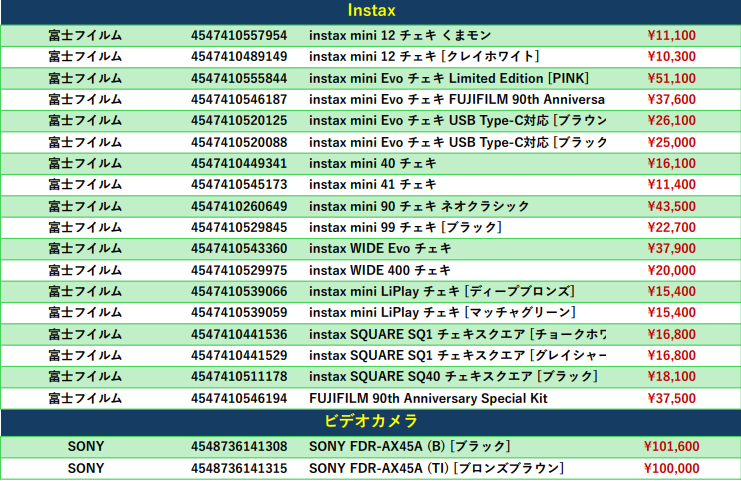741x481 pixels.
Task: Click SONY maker in ¥101,600 row
Action: point(86,447)
